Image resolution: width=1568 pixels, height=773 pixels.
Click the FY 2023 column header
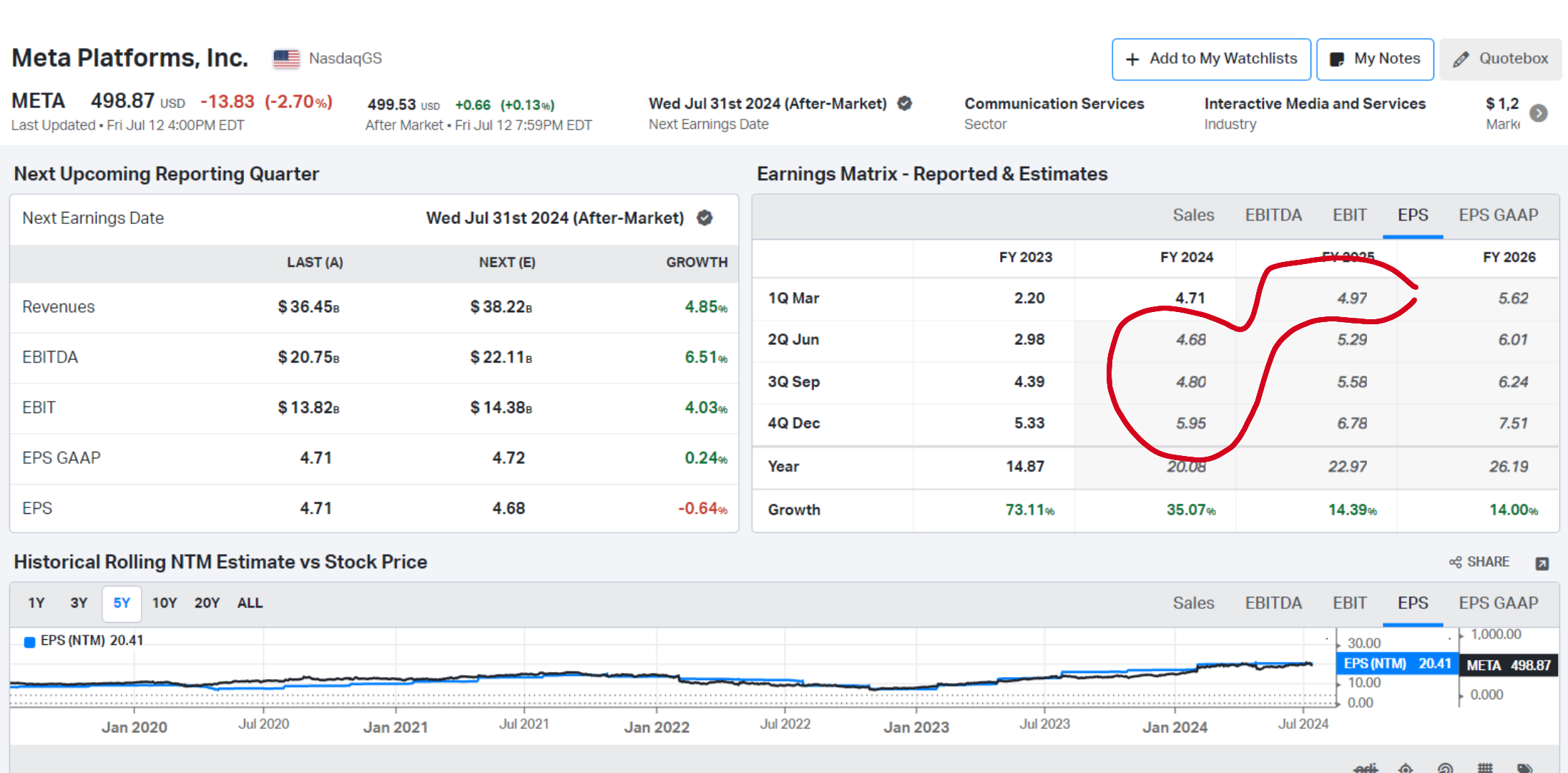[x=1026, y=258]
